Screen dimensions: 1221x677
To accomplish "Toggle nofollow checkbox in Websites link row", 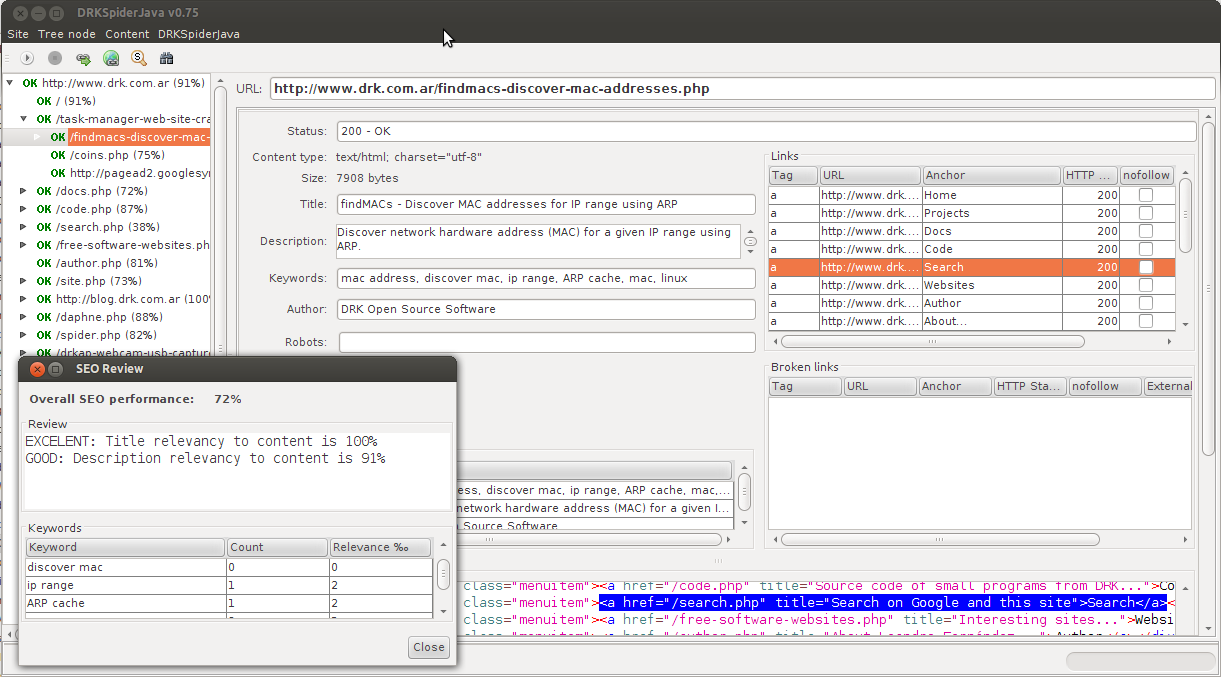I will 1146,285.
